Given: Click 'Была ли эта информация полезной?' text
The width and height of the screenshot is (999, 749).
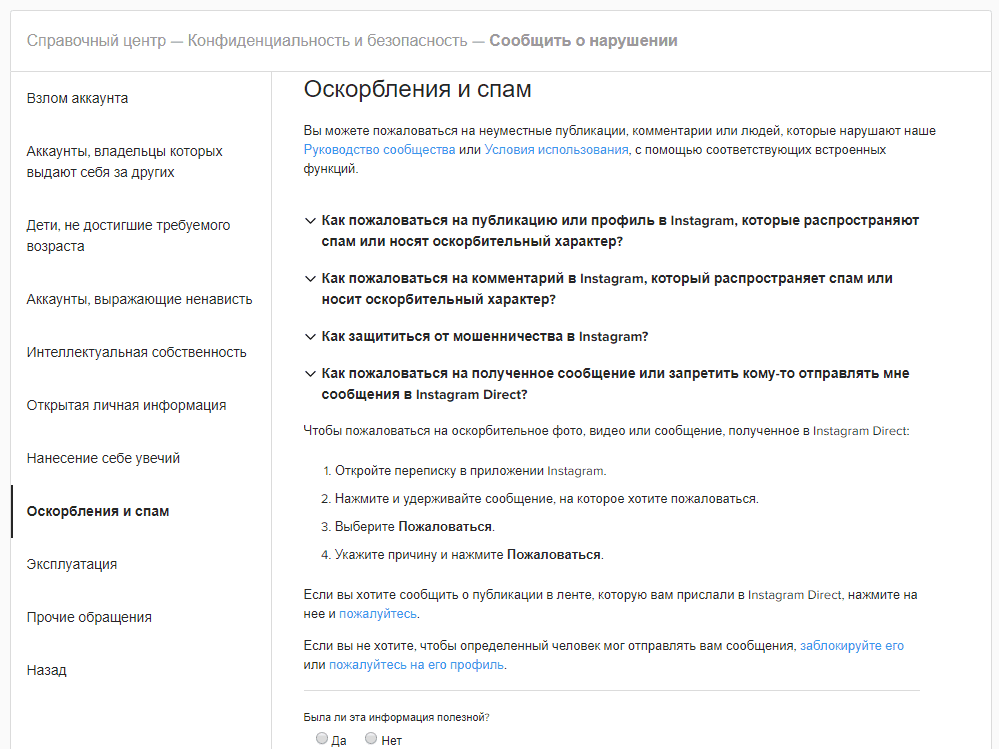Looking at the screenshot, I should 396,717.
